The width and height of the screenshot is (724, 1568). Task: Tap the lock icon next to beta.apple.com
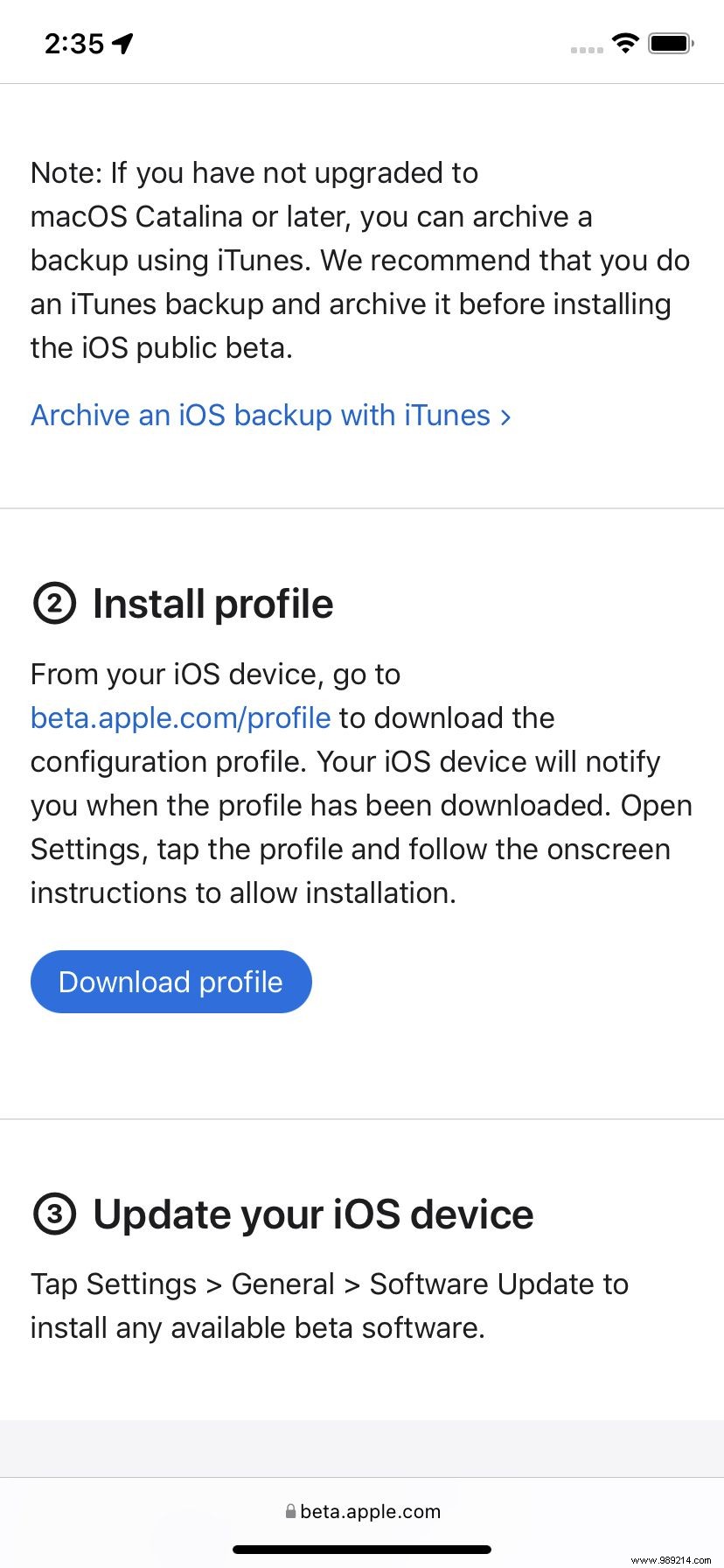[x=289, y=1511]
